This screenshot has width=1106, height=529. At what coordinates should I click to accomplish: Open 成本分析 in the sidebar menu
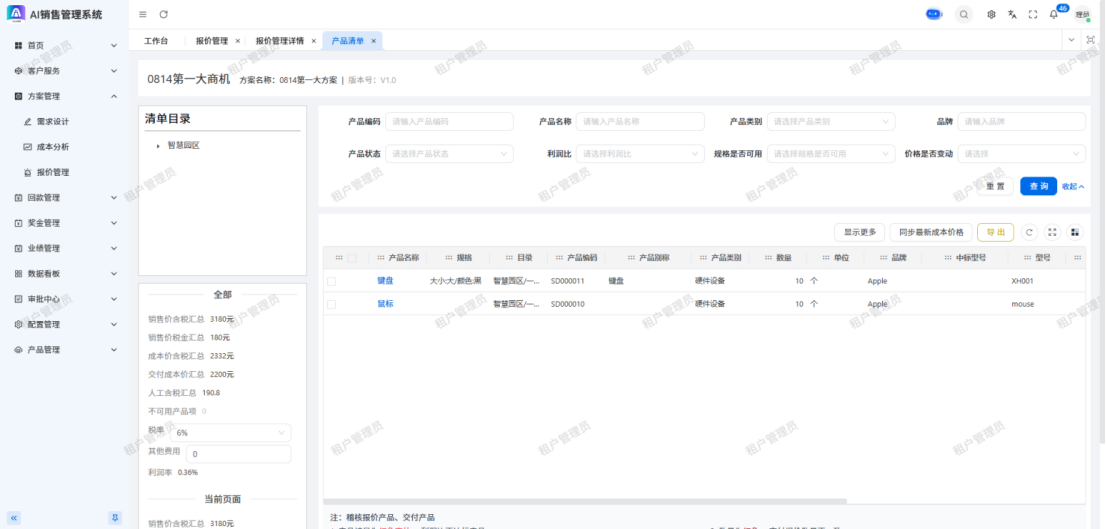[x=53, y=147]
